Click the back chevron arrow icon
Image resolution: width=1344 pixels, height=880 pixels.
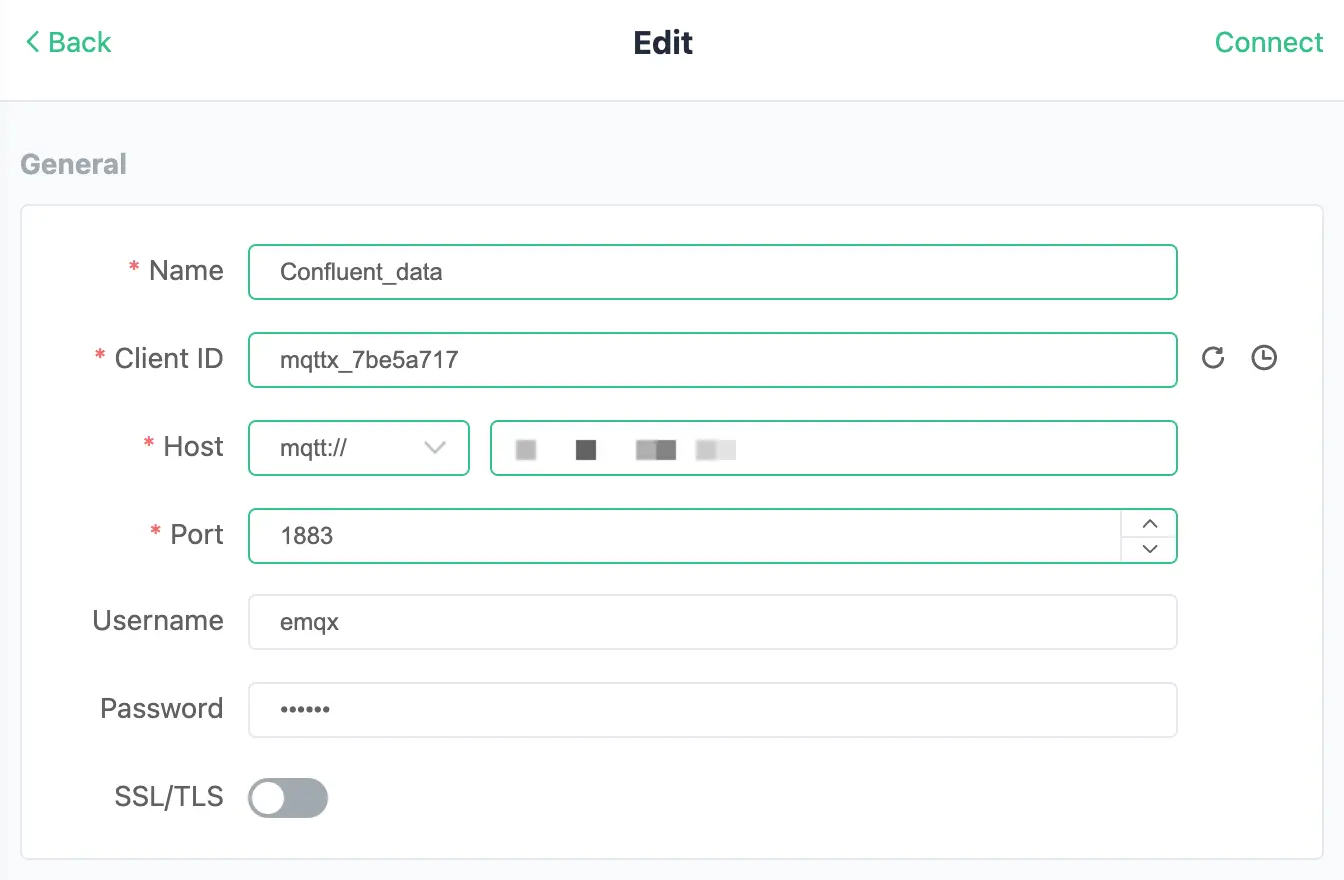[x=30, y=42]
